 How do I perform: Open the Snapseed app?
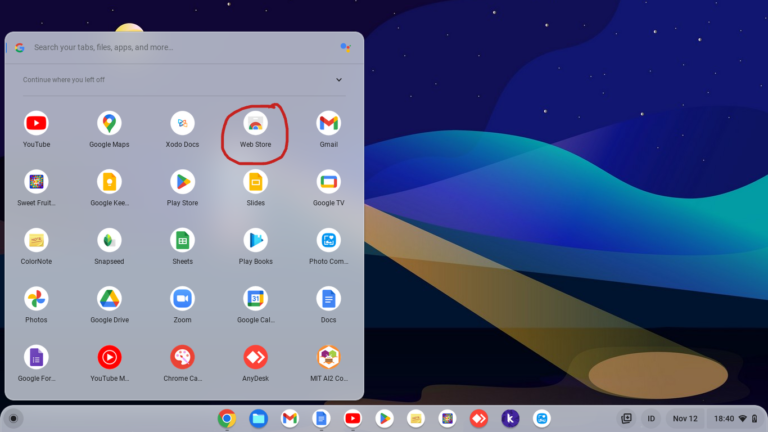click(x=109, y=240)
